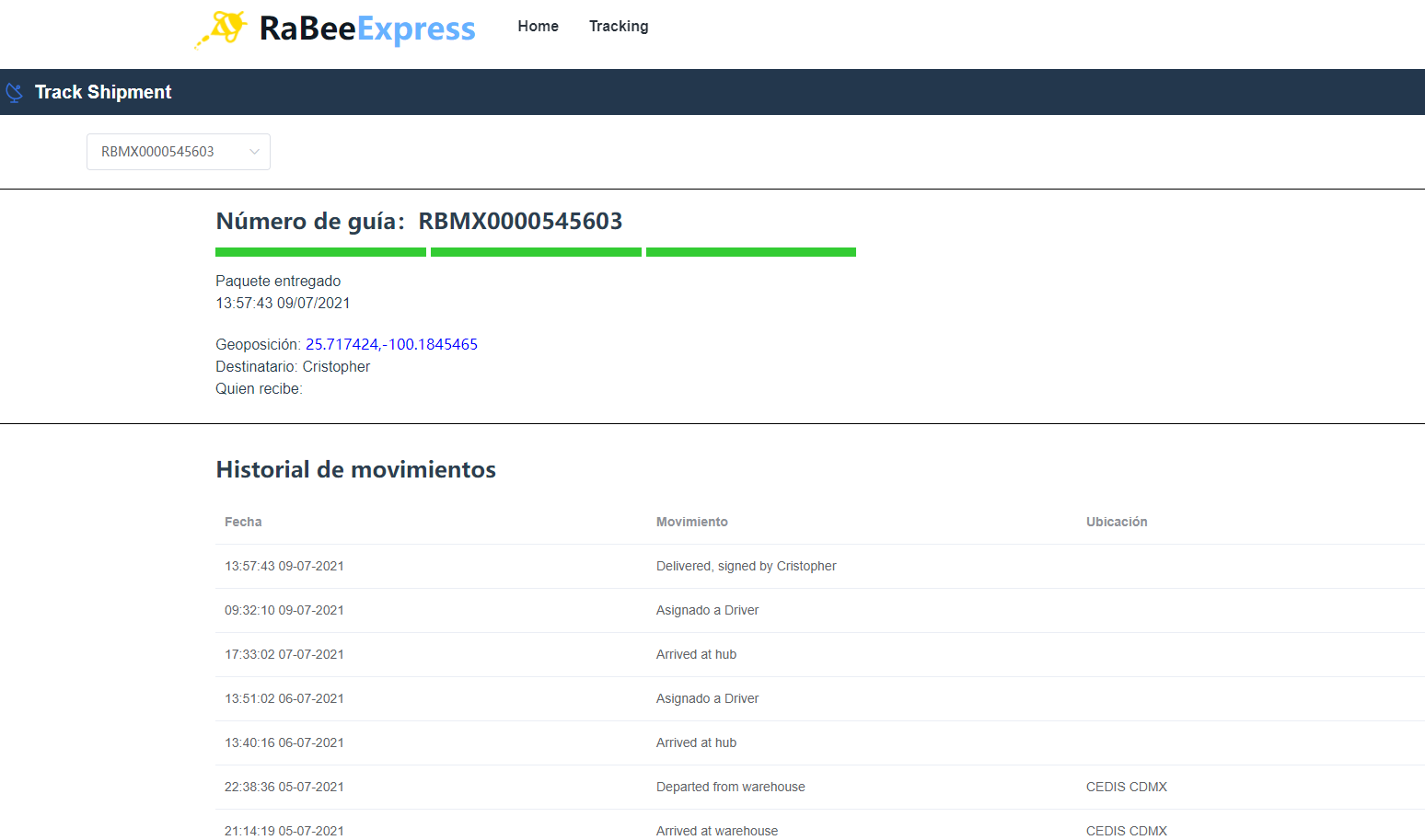Click the Fecha column header
The image size is (1425, 840).
(243, 522)
